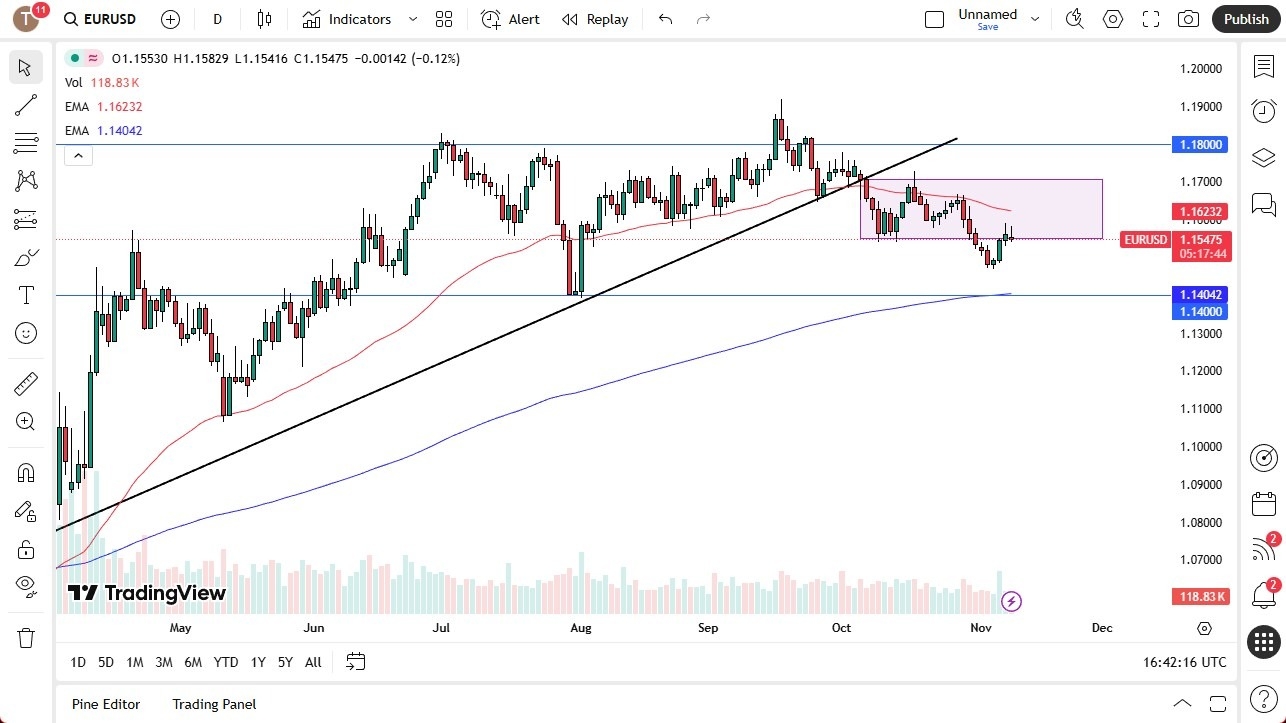Viewport: 1286px width, 723px height.
Task: Click the Publish button
Action: point(1245,18)
